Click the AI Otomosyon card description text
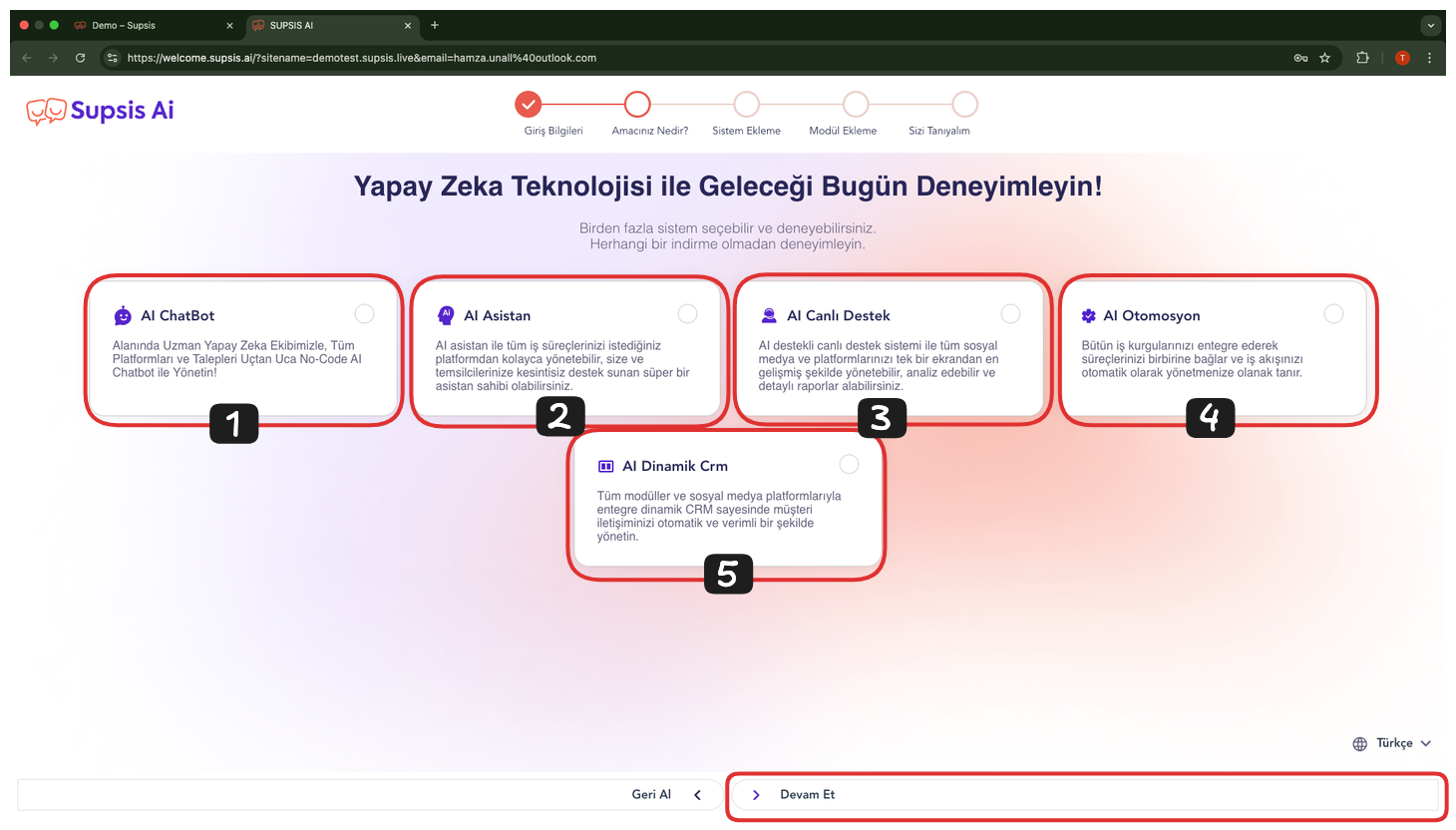 [x=1193, y=359]
